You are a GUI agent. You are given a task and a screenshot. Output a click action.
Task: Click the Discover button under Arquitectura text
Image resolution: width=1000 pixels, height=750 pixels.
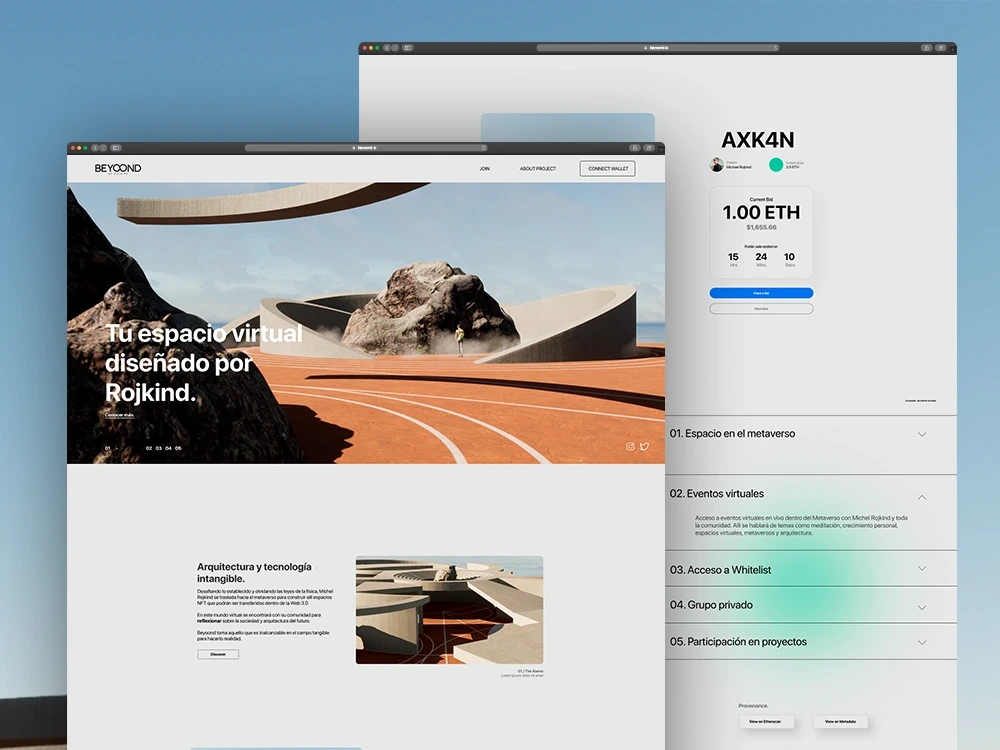coord(218,654)
